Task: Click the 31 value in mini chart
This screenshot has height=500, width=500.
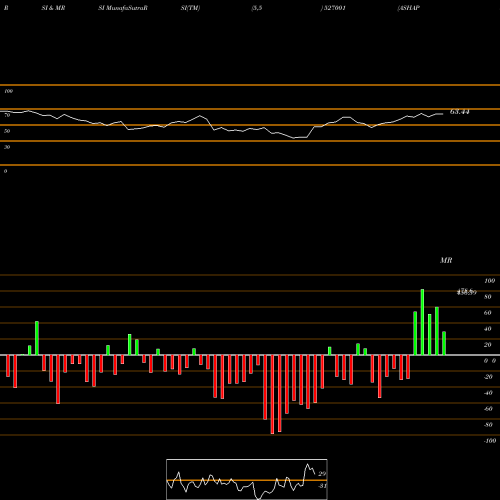Action: [x=322, y=486]
